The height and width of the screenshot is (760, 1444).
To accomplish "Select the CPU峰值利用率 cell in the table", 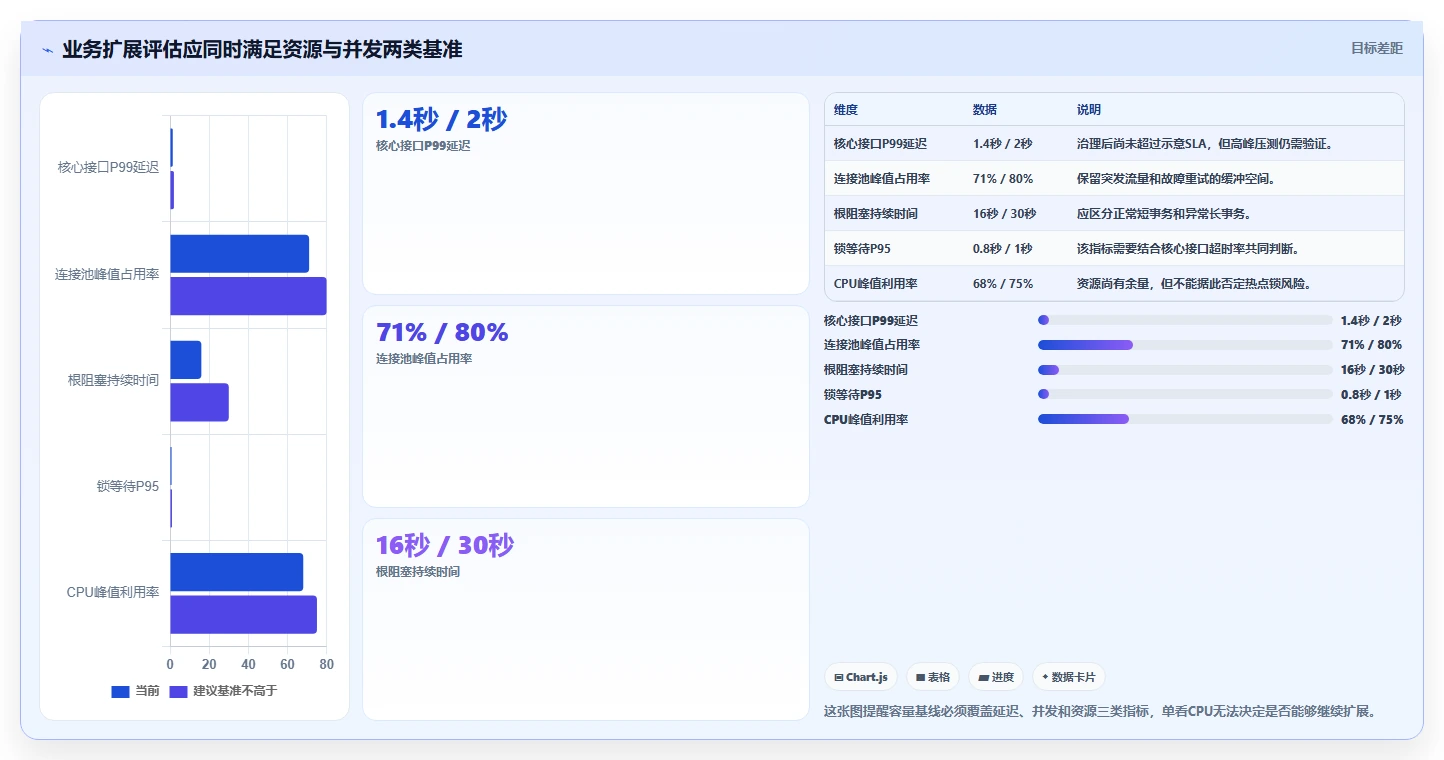I will [876, 283].
